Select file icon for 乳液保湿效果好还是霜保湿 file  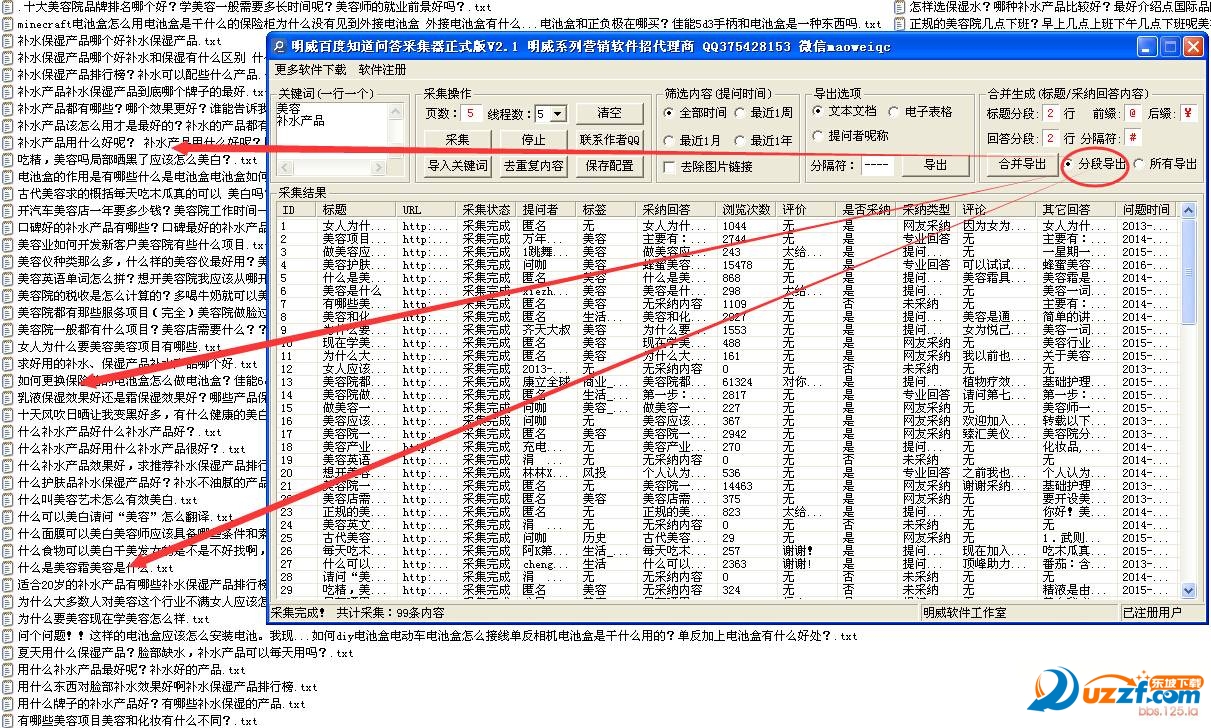[x=8, y=398]
